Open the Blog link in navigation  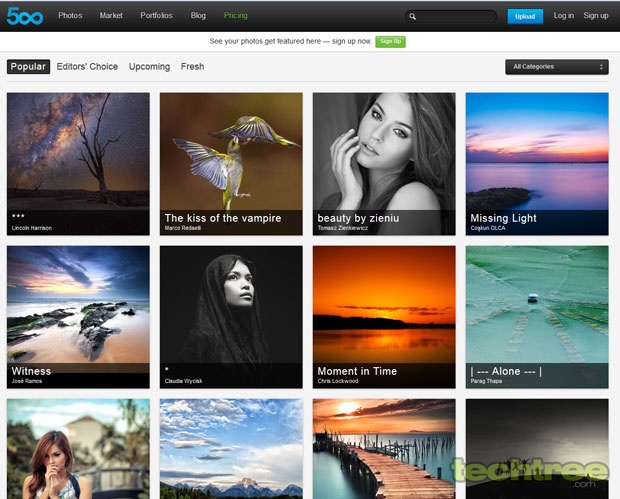coord(198,15)
